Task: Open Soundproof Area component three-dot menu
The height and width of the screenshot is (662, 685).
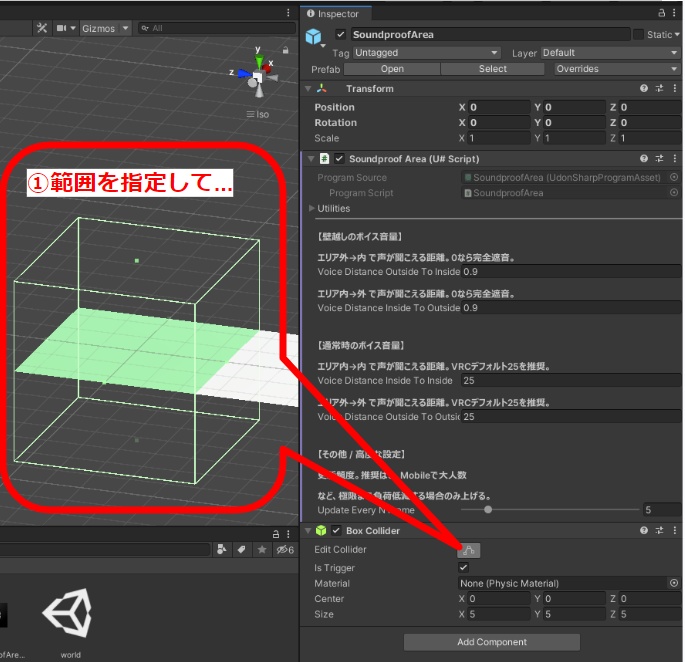Action: pyautogui.click(x=675, y=159)
